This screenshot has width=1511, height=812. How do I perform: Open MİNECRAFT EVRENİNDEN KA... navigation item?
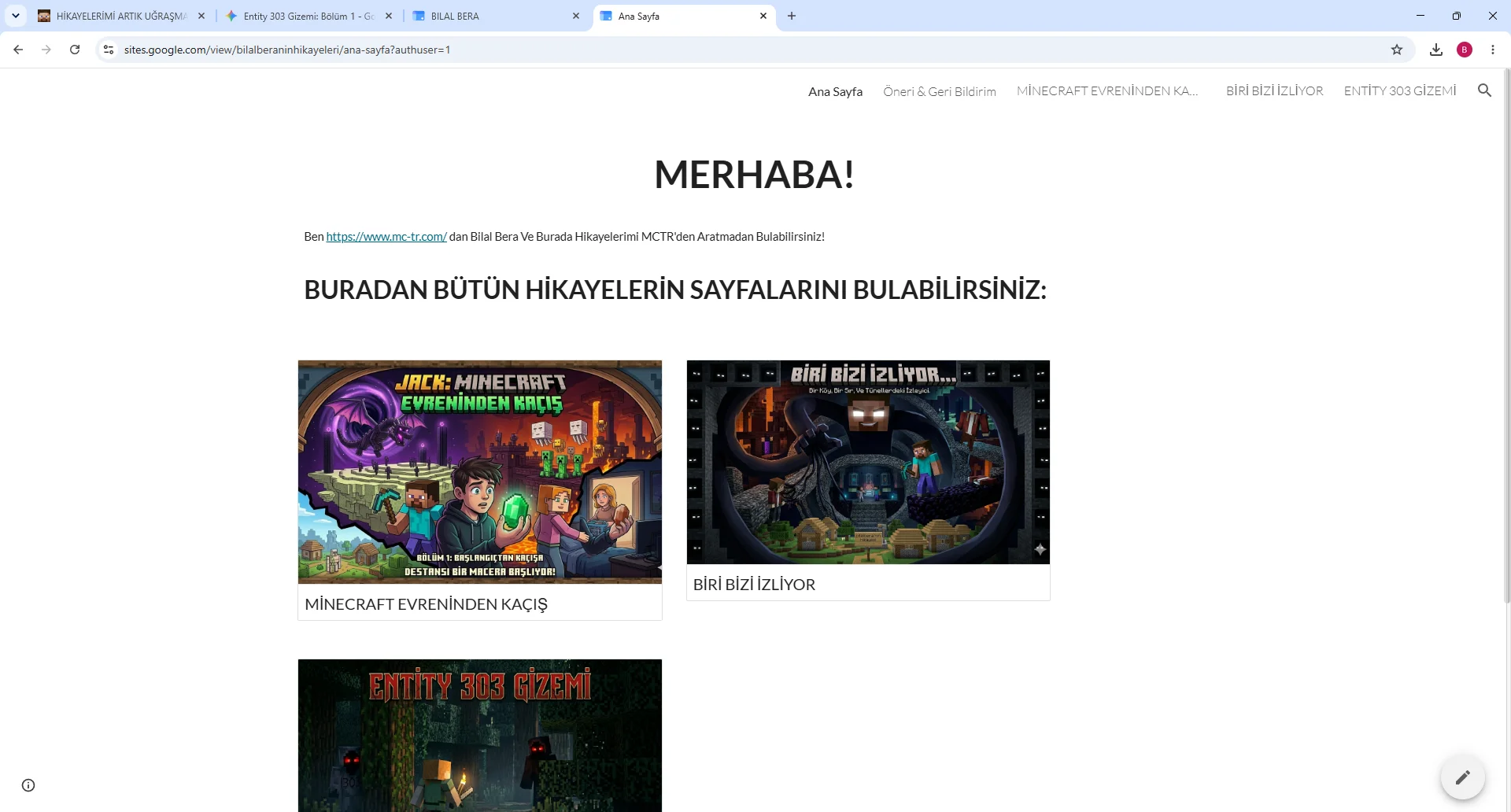1107,90
